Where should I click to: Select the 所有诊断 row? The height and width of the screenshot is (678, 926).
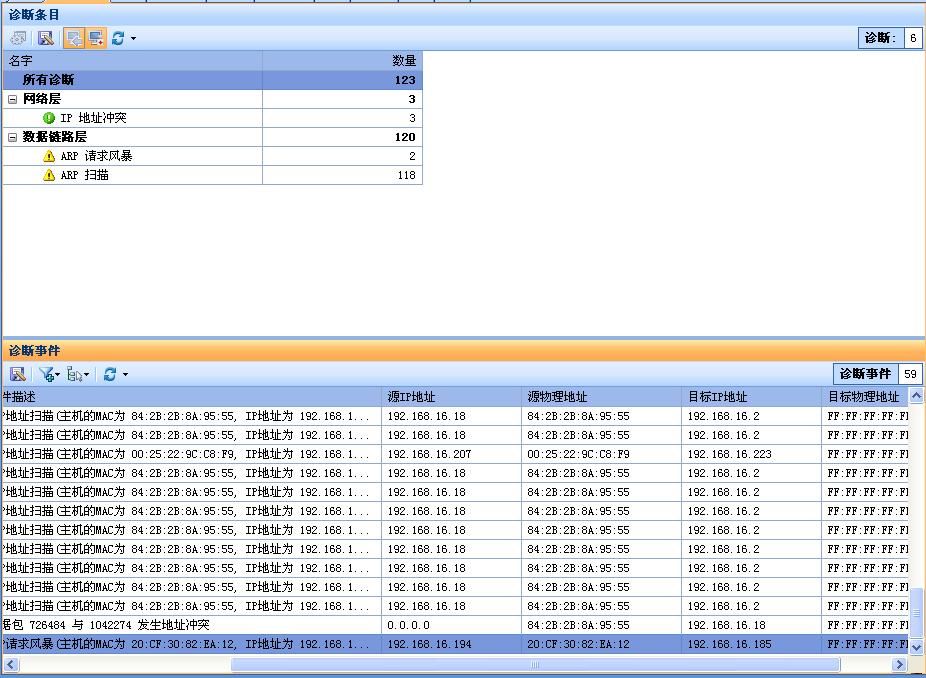click(x=213, y=80)
